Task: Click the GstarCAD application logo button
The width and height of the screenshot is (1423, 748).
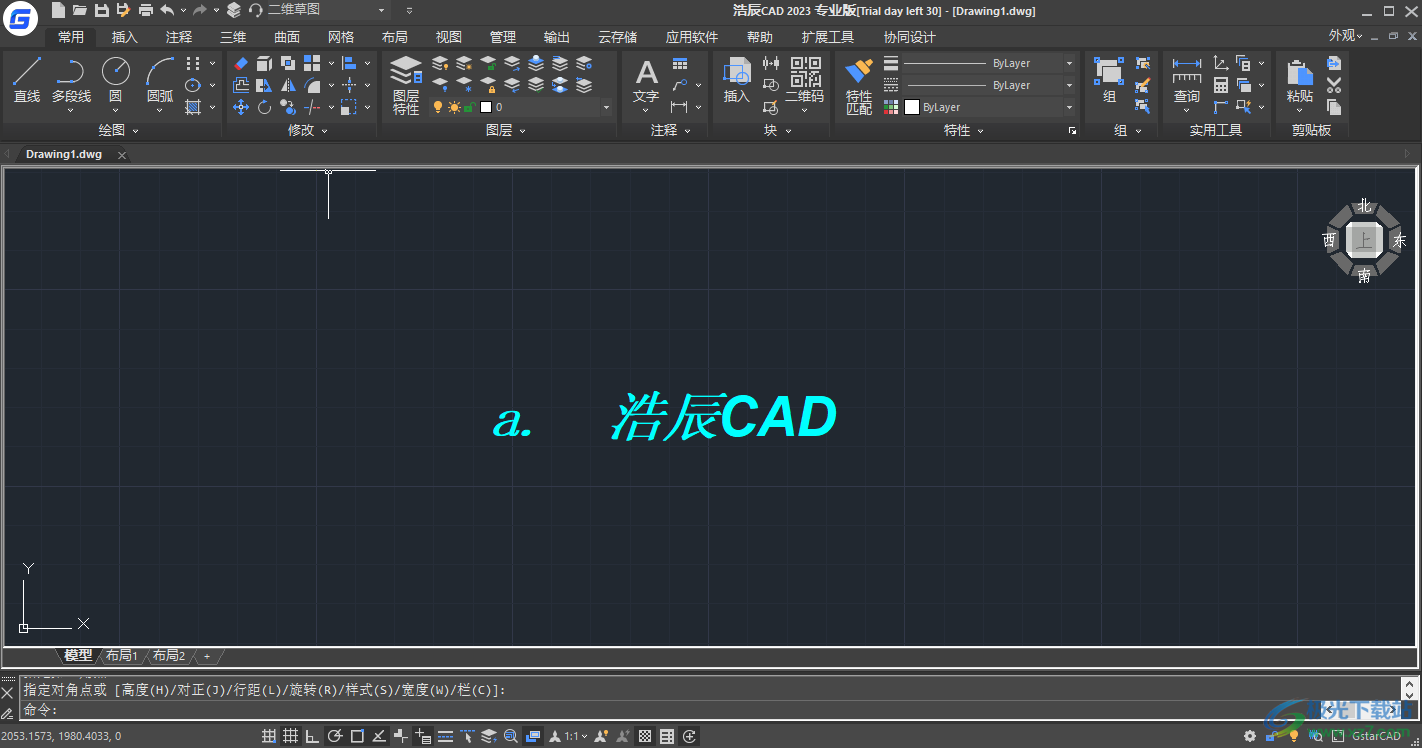Action: point(20,19)
